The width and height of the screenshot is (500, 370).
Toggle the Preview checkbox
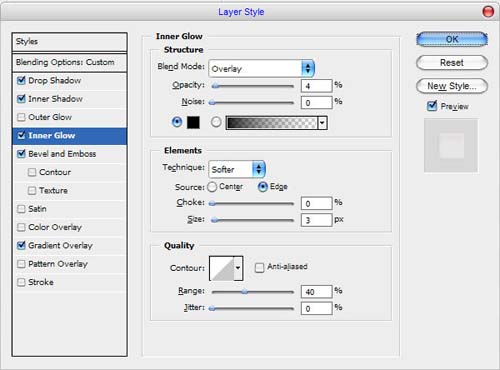point(432,106)
